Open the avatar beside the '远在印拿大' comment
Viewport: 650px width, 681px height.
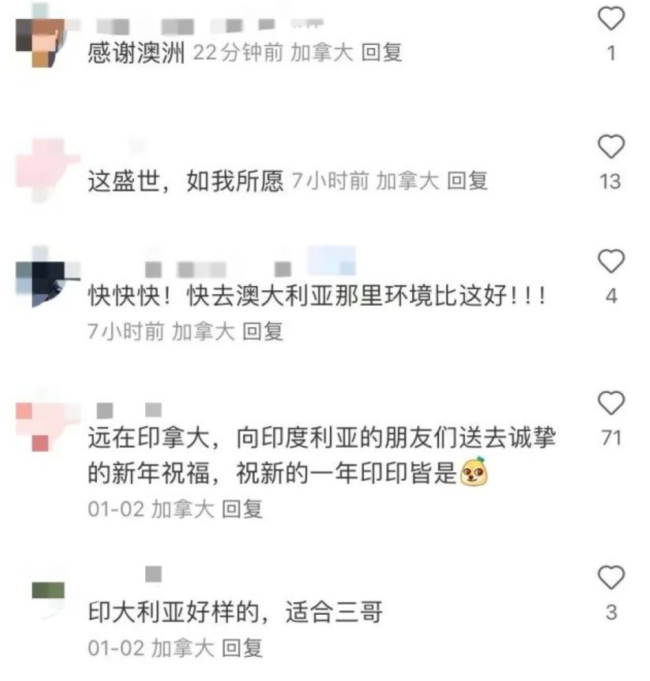(48, 427)
